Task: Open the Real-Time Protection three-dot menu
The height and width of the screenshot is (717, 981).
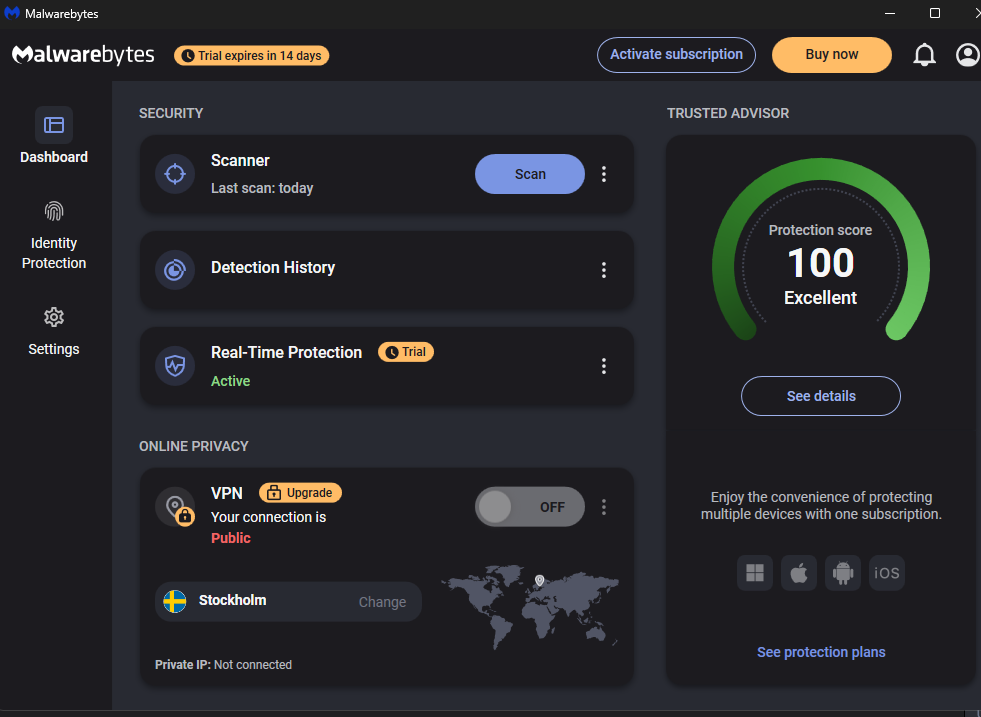Action: tap(604, 366)
